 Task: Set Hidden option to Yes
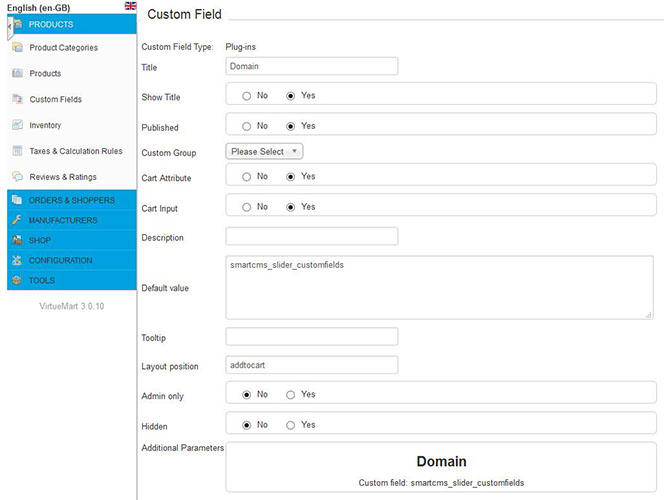coord(291,425)
